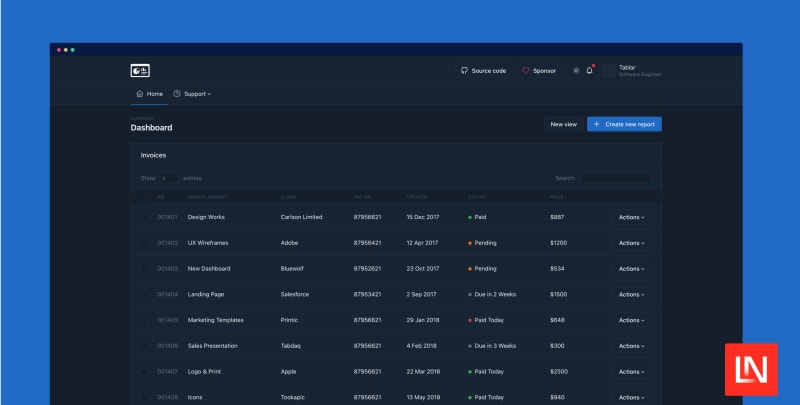Focus the invoices Search field

tap(615, 178)
